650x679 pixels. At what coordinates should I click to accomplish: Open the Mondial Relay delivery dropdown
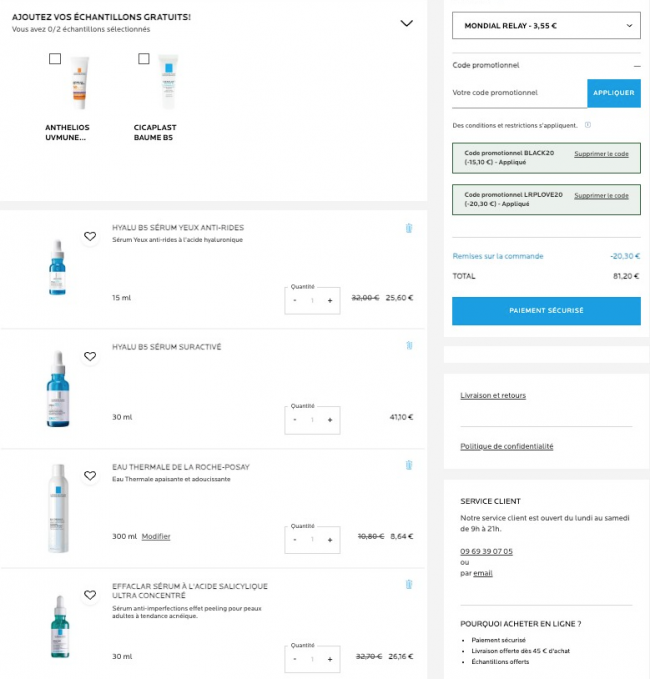click(x=546, y=26)
